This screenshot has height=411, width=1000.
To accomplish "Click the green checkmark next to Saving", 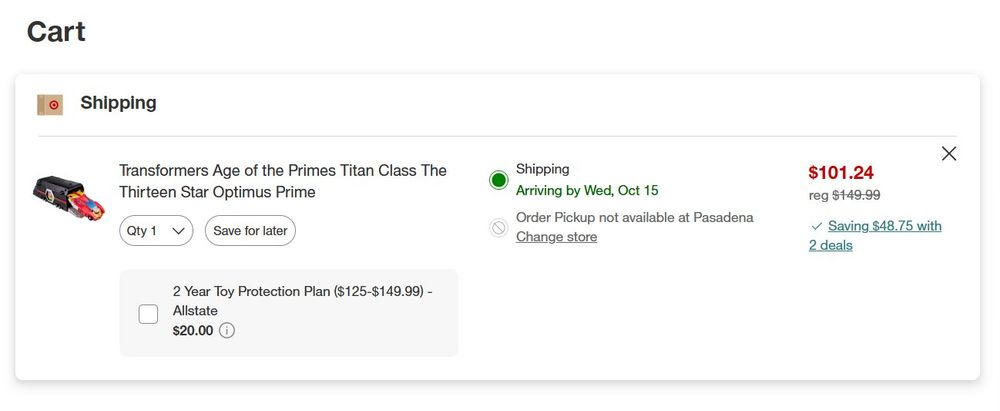I will click(817, 226).
